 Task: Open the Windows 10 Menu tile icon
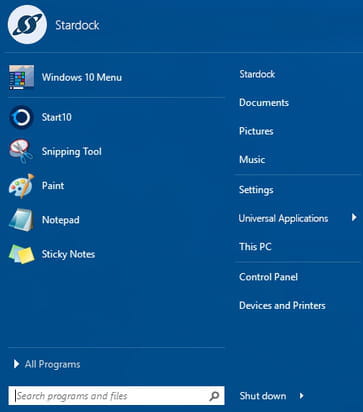[x=21, y=77]
